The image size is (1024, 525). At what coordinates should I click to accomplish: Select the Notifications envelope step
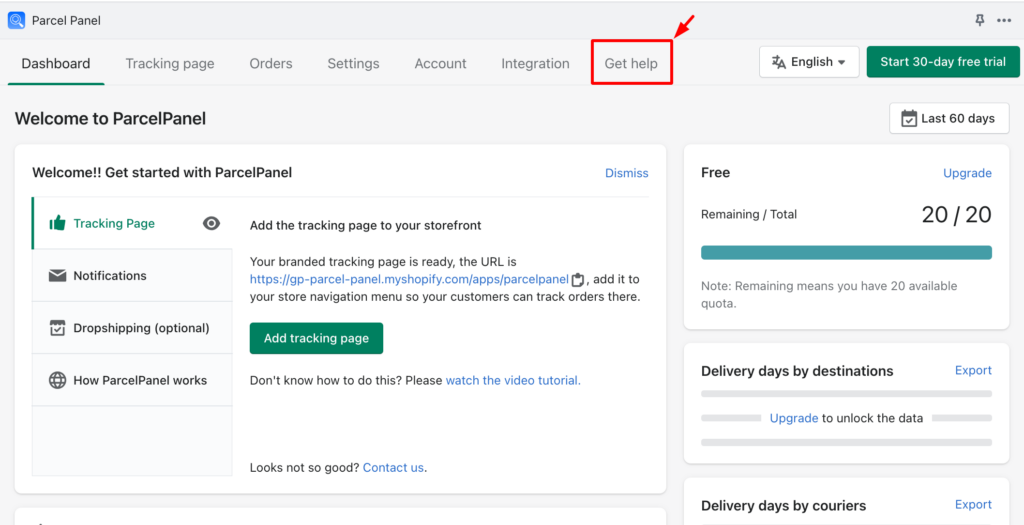click(110, 275)
